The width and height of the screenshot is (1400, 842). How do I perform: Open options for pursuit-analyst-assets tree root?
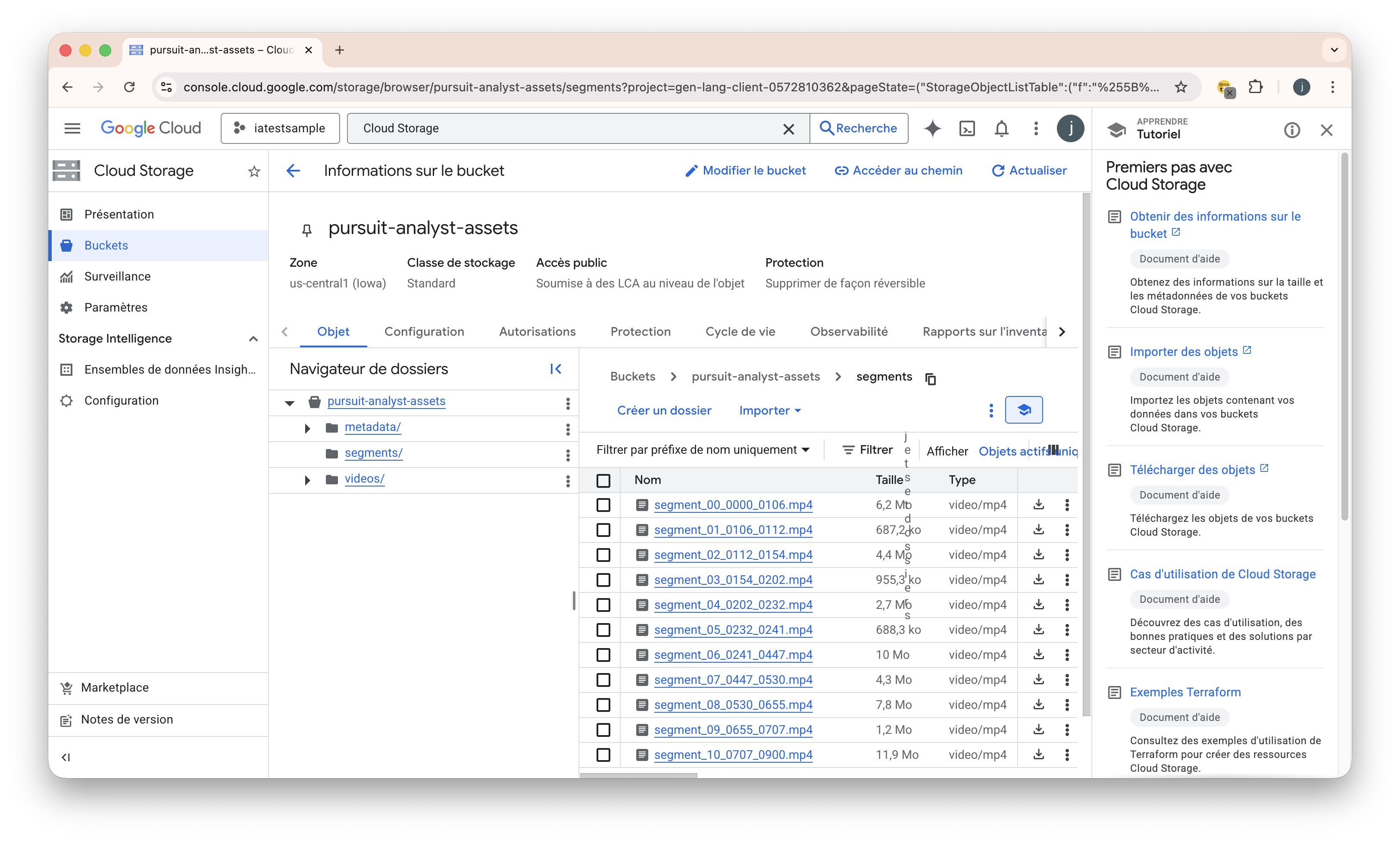tap(568, 403)
